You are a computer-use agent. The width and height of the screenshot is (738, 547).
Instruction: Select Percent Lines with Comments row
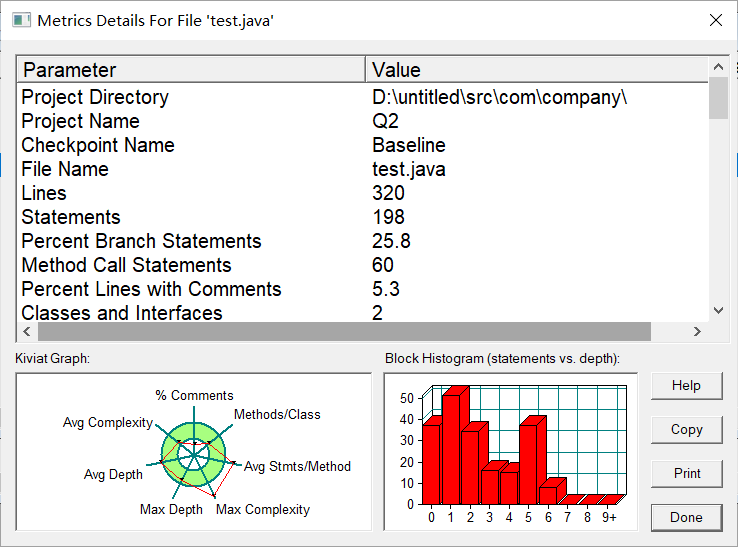pos(362,289)
